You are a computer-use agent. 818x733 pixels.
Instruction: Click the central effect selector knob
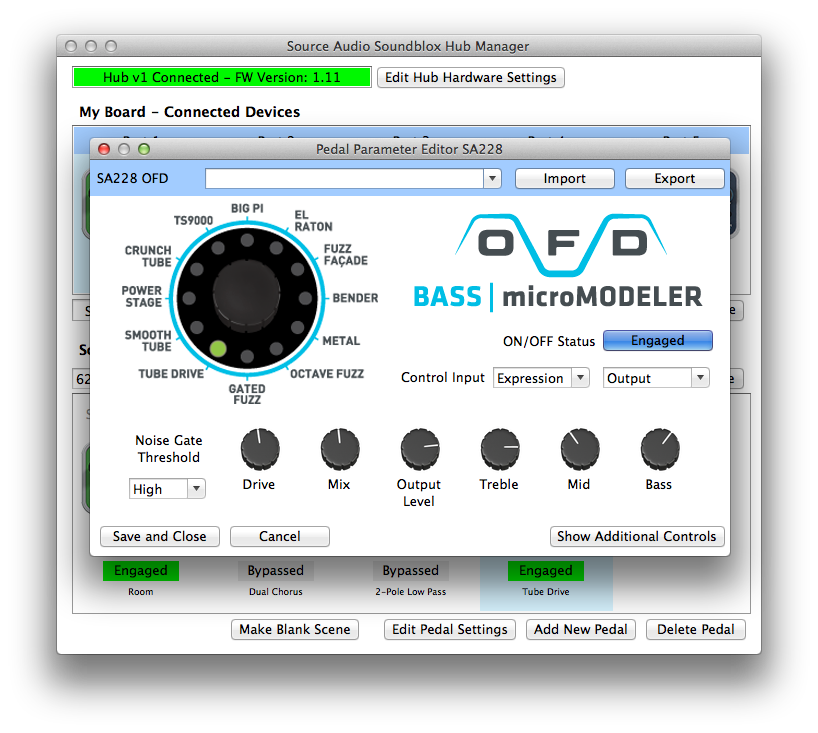(247, 296)
